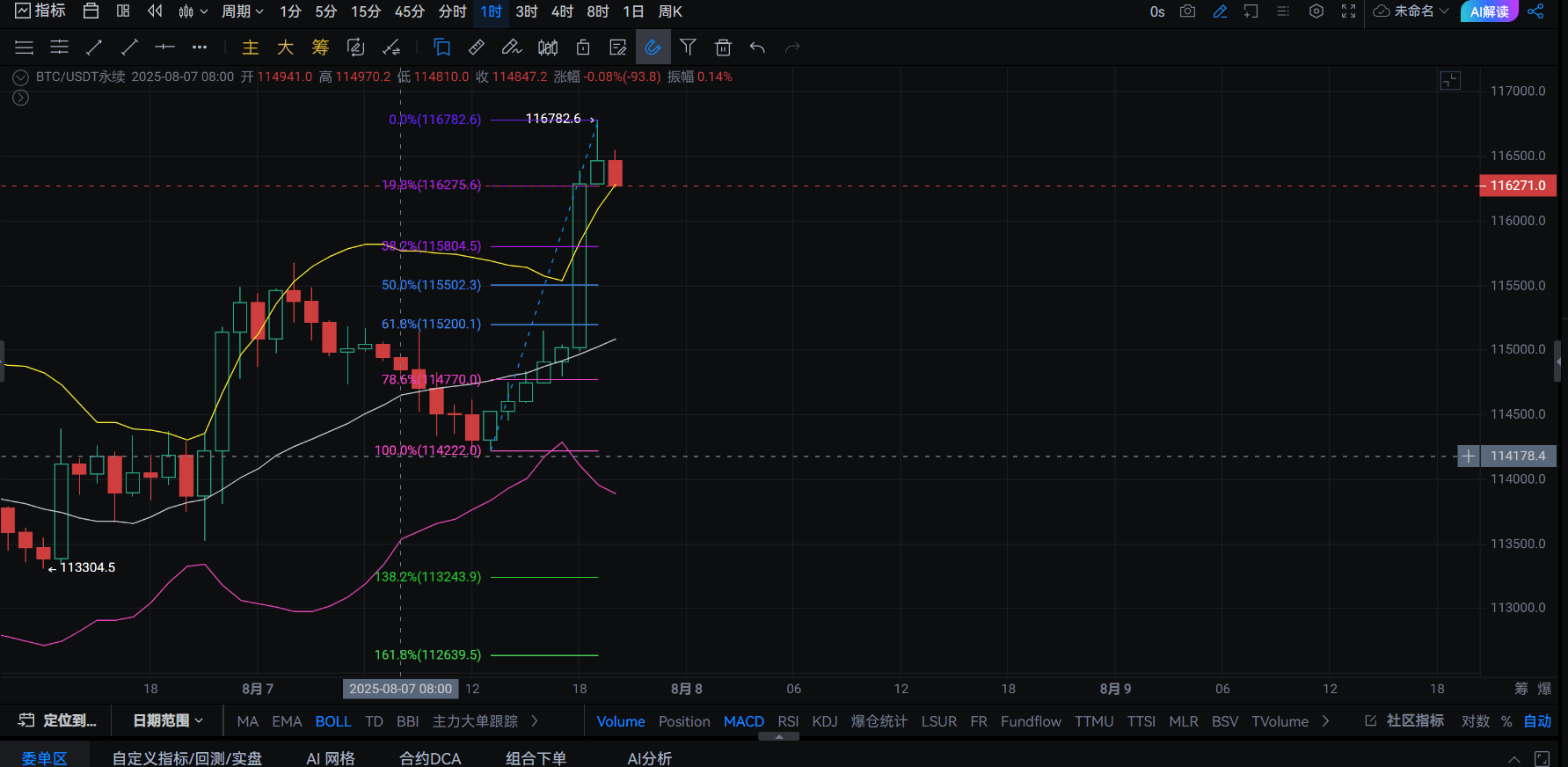Image resolution: width=1568 pixels, height=767 pixels.
Task: Select the horizontal lines drawing tool
Action: tap(25, 47)
